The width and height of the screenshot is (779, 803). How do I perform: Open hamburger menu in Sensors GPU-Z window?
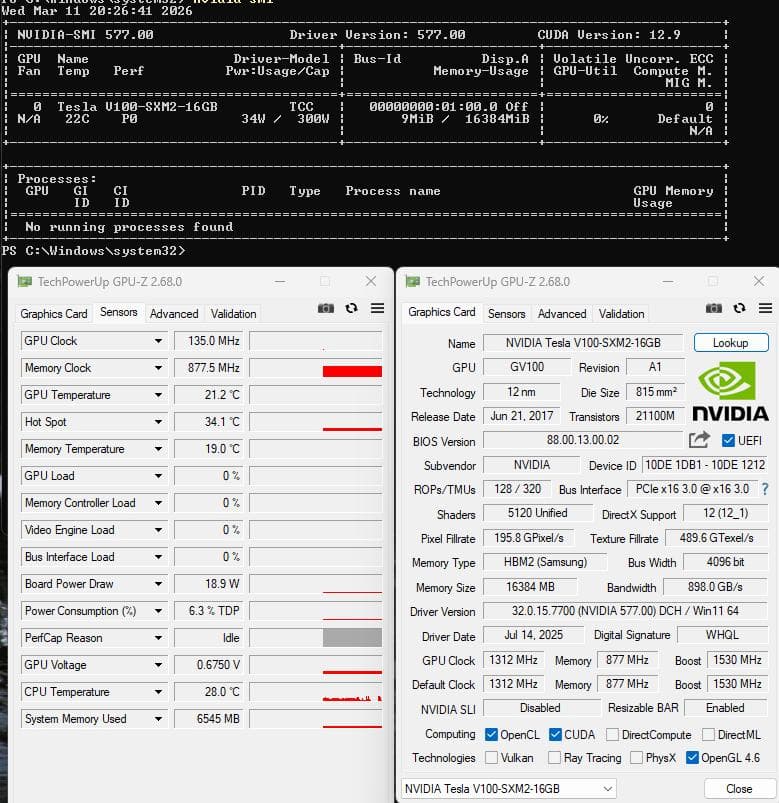point(377,308)
